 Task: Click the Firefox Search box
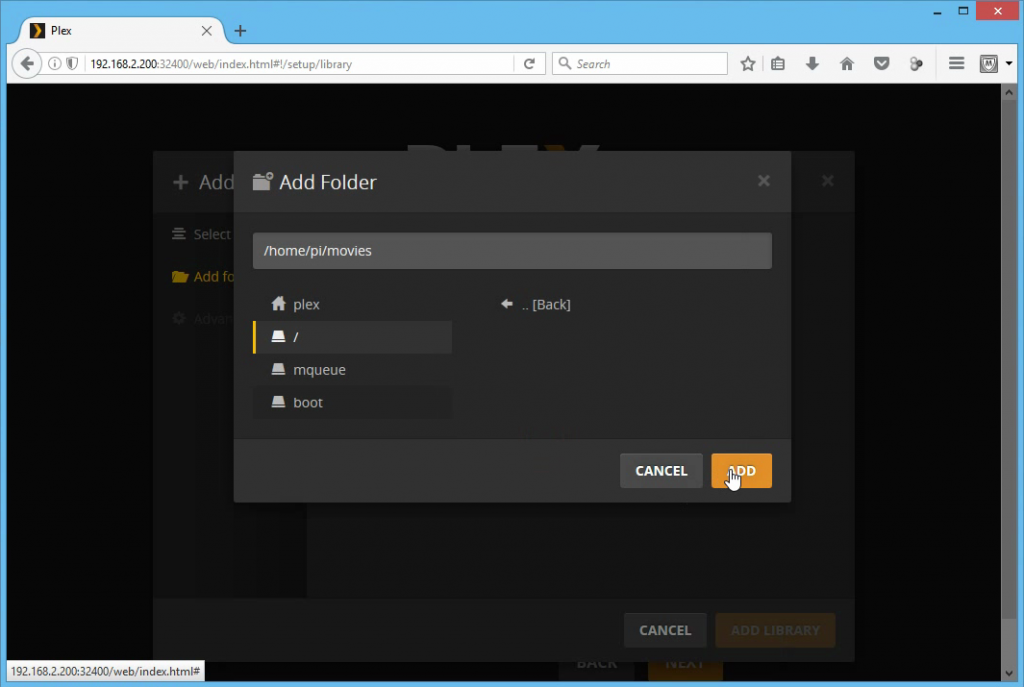click(x=640, y=63)
